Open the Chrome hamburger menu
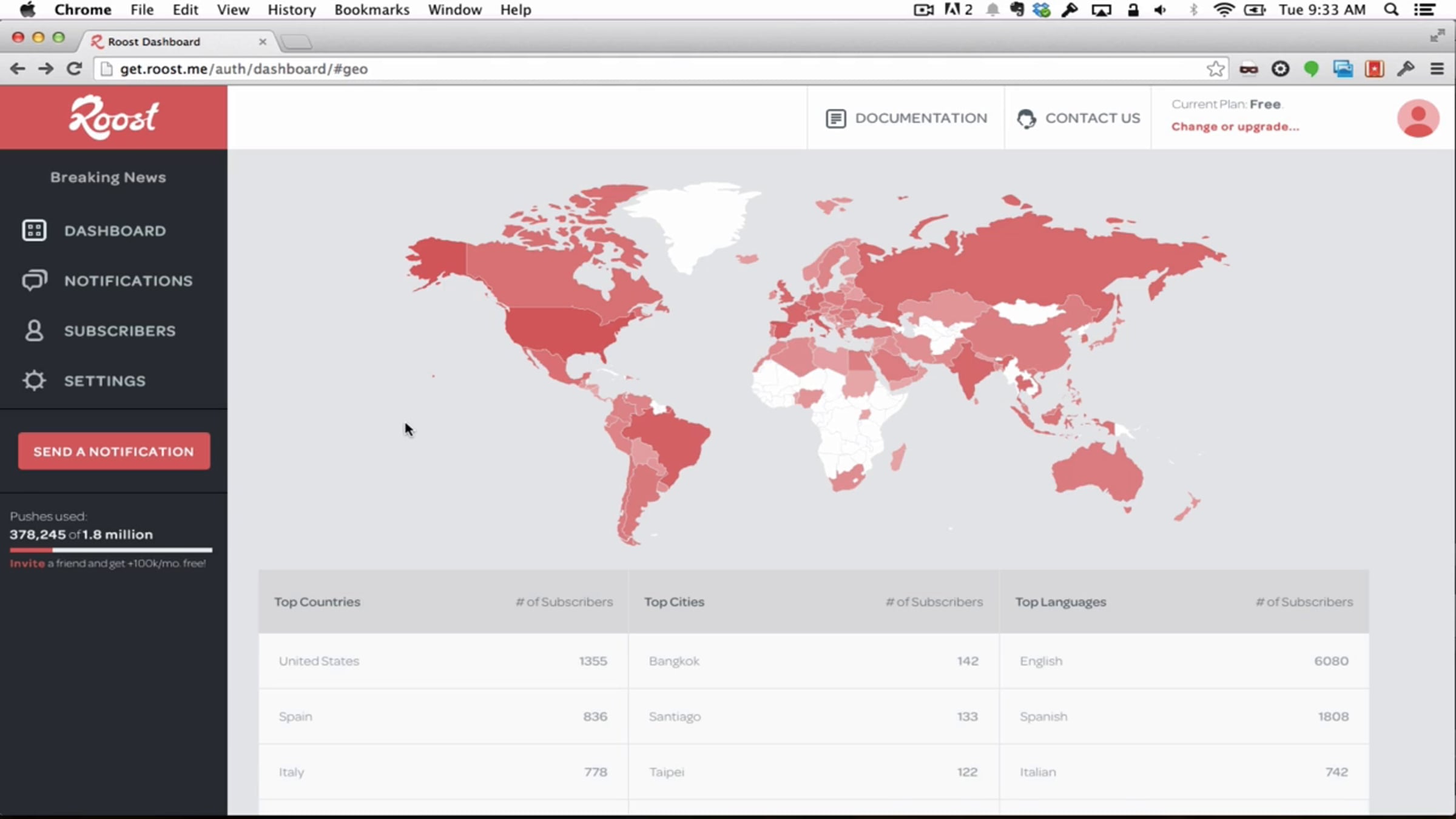The image size is (1456, 819). coord(1437,69)
